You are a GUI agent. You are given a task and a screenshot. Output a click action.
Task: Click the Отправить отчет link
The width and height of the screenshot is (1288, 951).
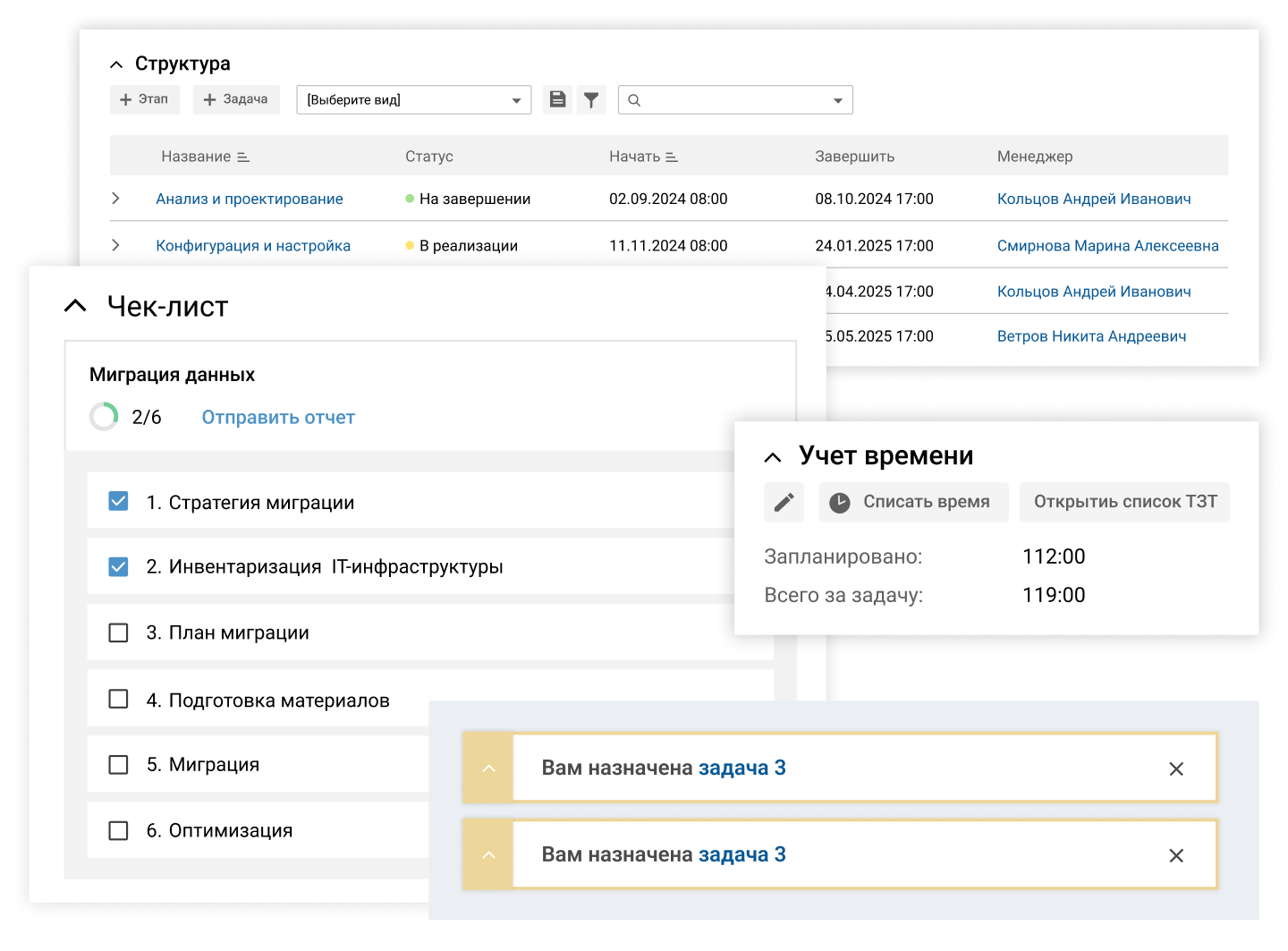pyautogui.click(x=277, y=417)
